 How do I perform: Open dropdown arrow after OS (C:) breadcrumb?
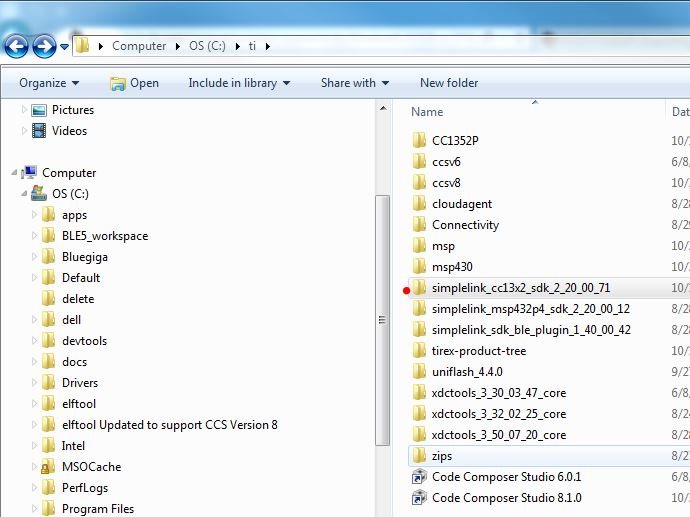pos(237,46)
